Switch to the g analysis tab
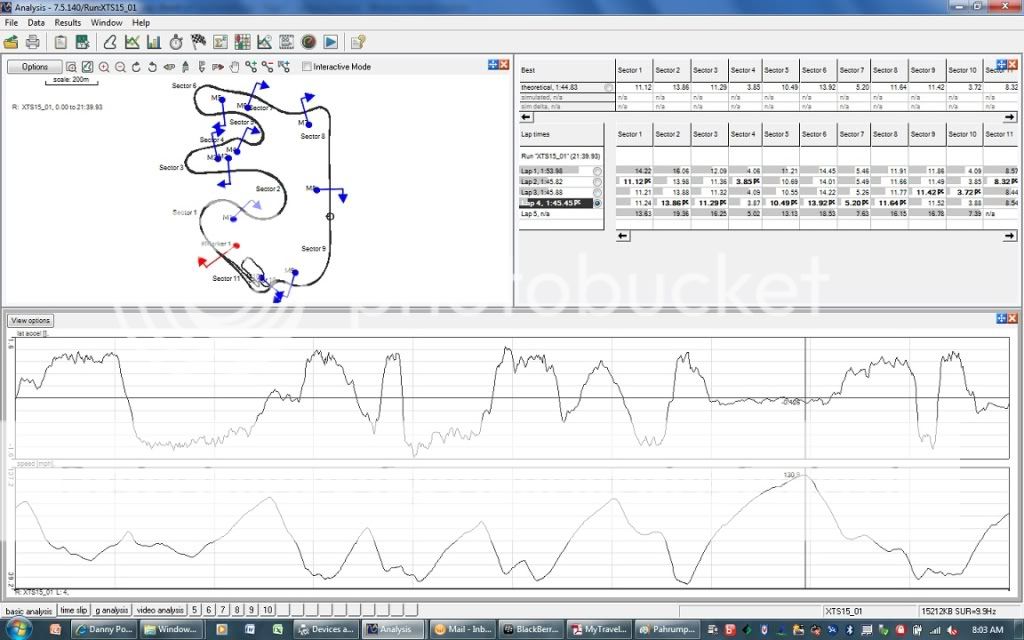The height and width of the screenshot is (640, 1024). click(x=111, y=610)
